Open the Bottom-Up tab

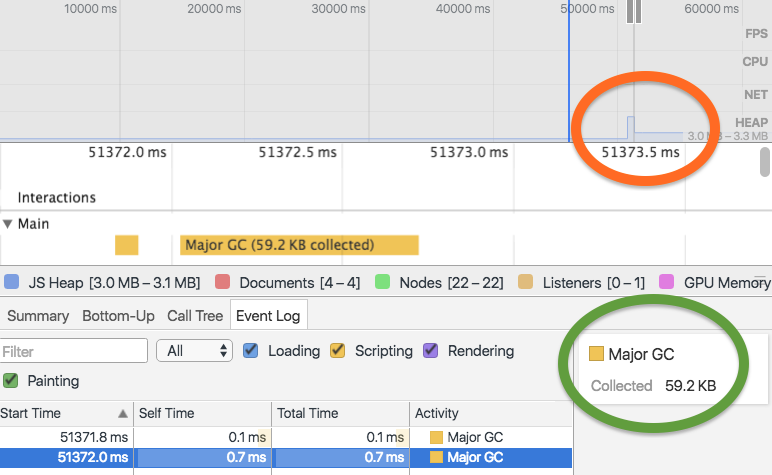[118, 316]
